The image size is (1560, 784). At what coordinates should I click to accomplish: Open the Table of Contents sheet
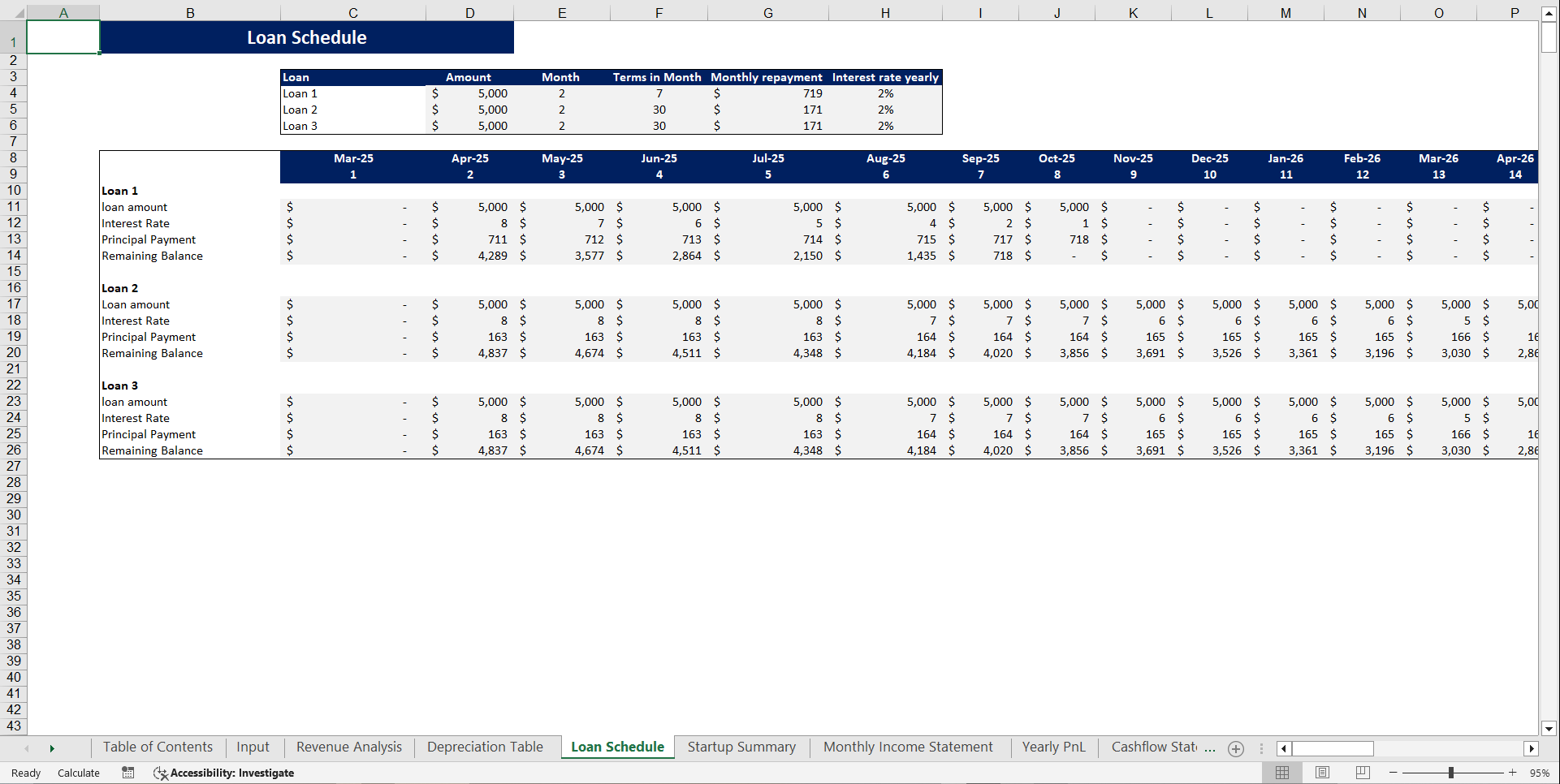(x=158, y=747)
